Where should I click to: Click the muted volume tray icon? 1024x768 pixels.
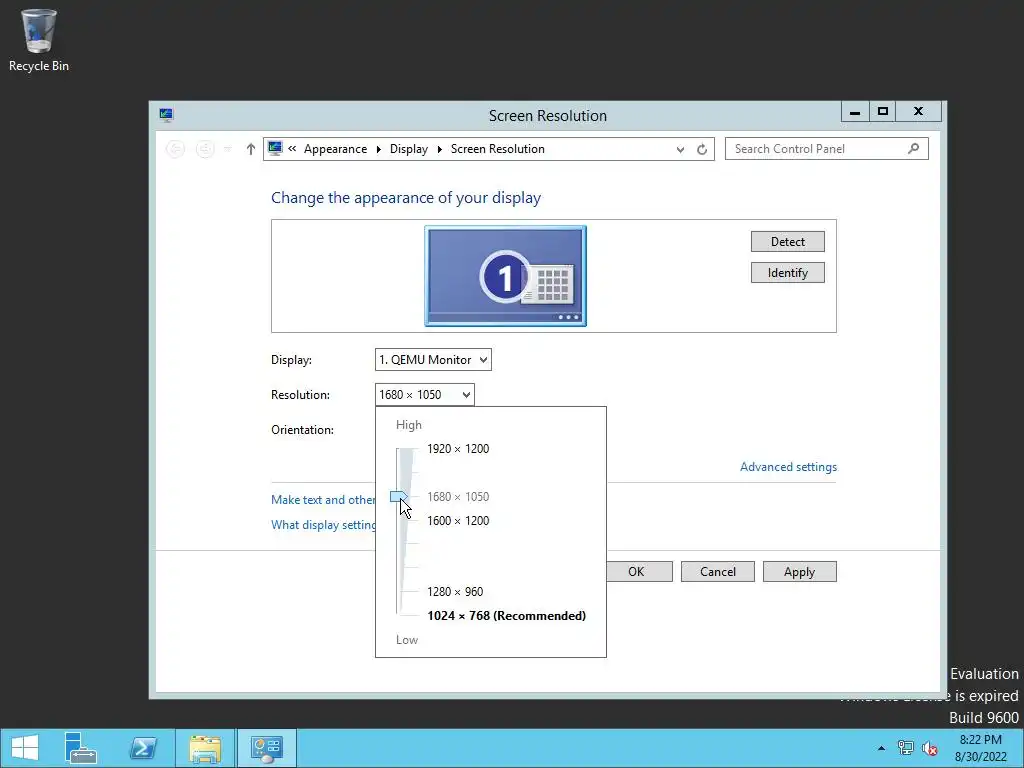(929, 748)
